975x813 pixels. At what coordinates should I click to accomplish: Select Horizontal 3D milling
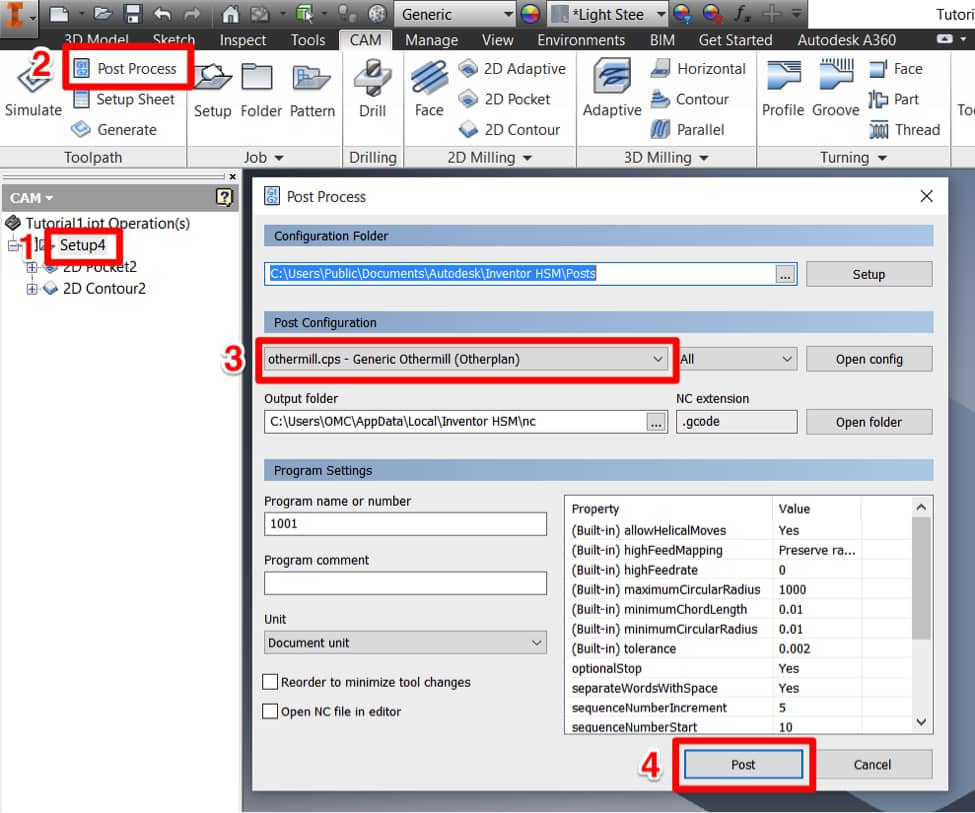coord(698,68)
